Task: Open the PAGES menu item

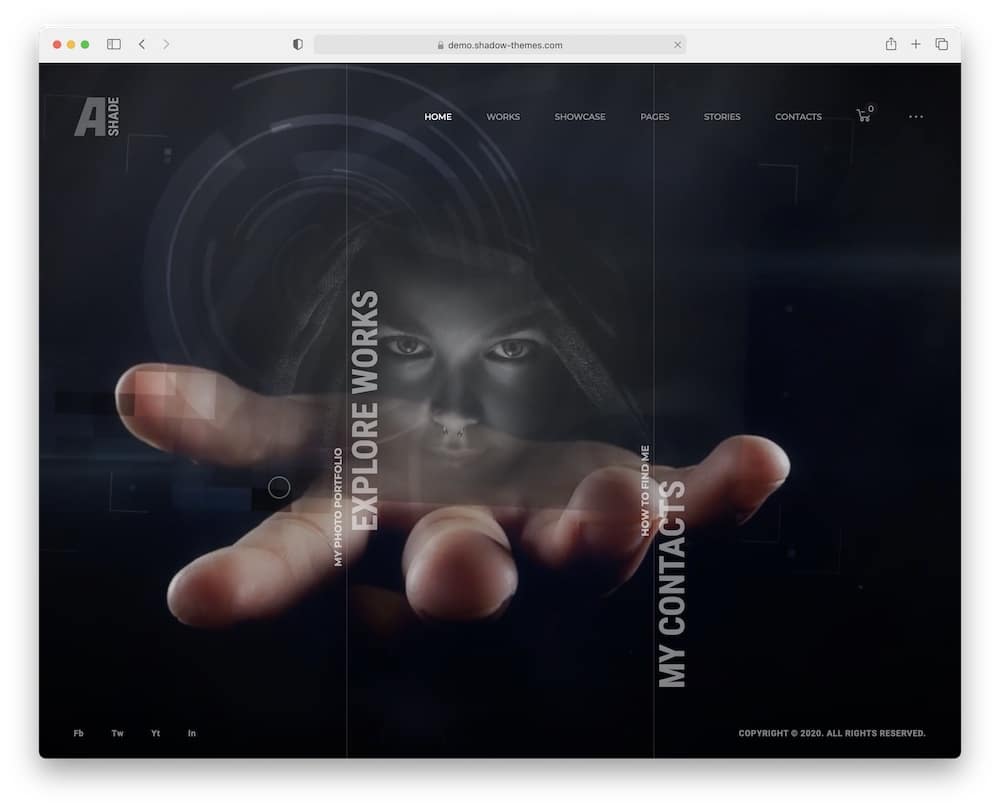Action: coord(655,117)
